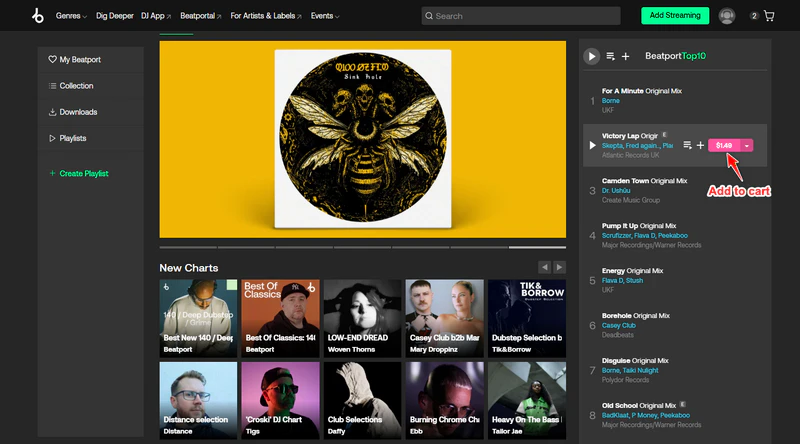Screen dimensions: 800x444
Task: Open the shopping cart icon
Action: click(769, 16)
